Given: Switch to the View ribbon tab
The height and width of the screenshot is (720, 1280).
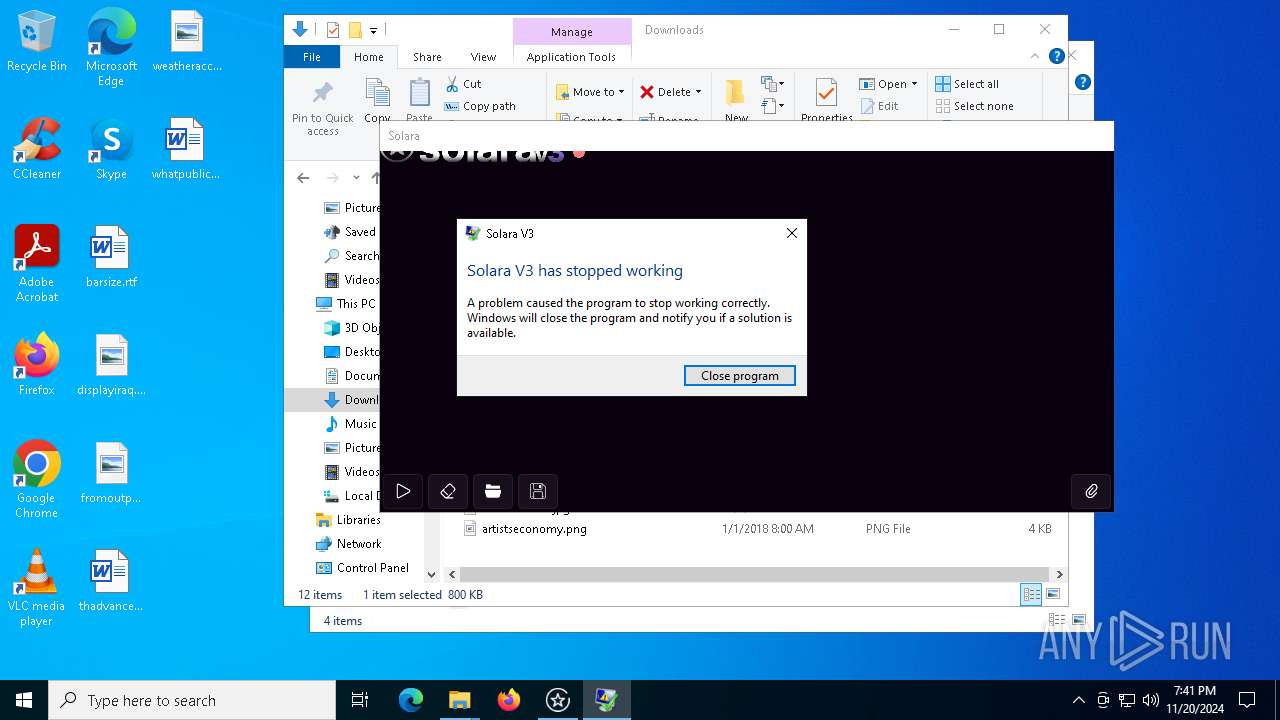Looking at the screenshot, I should [x=483, y=57].
